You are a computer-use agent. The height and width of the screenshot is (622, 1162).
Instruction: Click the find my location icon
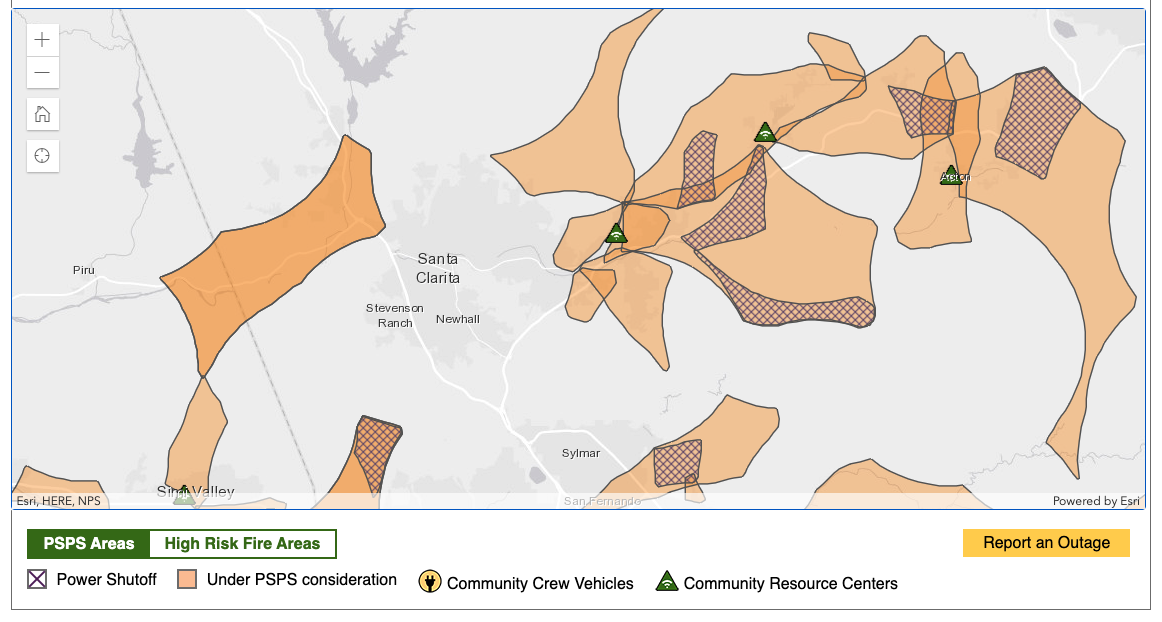pyautogui.click(x=42, y=155)
